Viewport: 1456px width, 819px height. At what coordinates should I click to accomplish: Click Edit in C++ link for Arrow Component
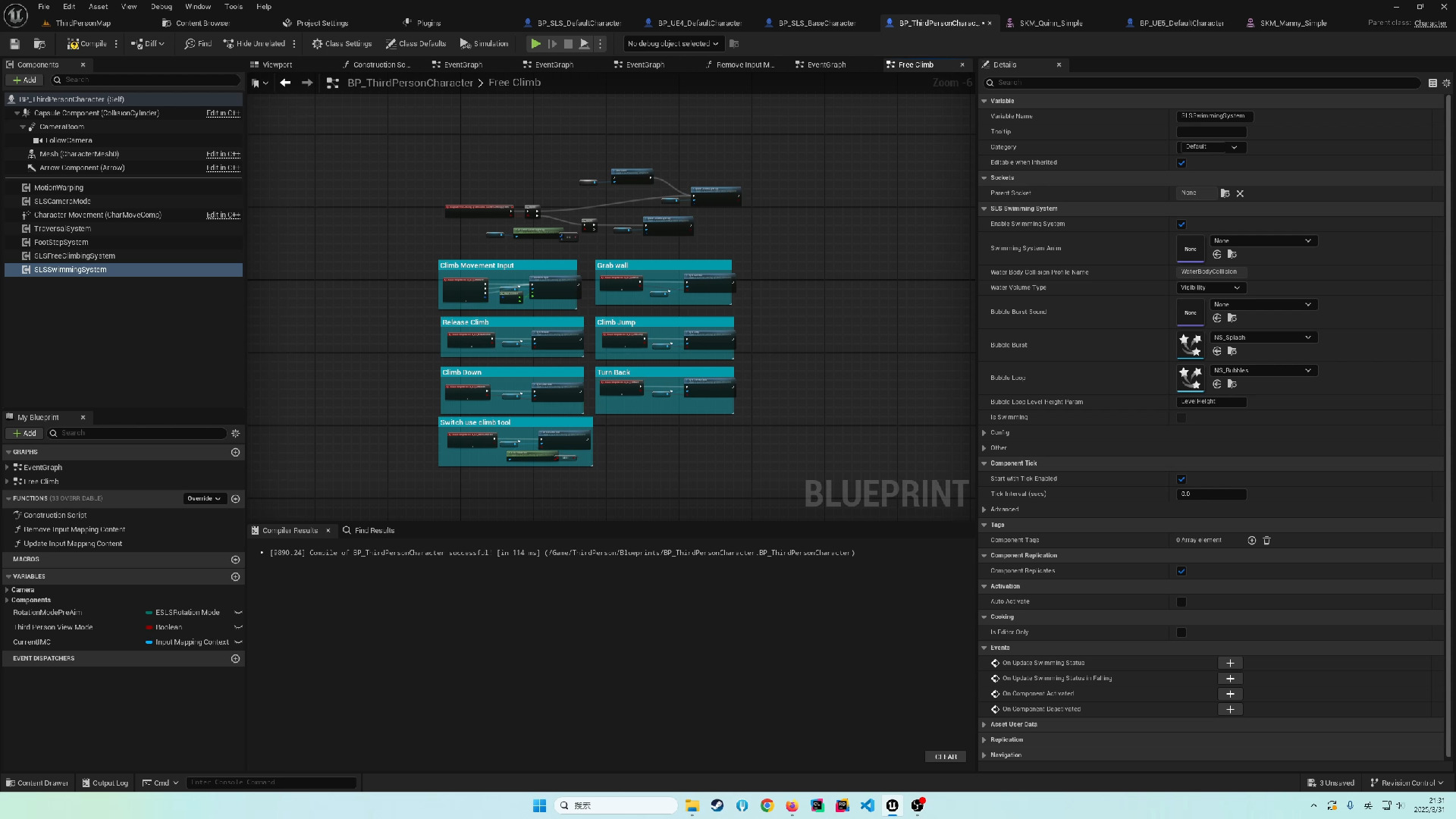click(223, 168)
